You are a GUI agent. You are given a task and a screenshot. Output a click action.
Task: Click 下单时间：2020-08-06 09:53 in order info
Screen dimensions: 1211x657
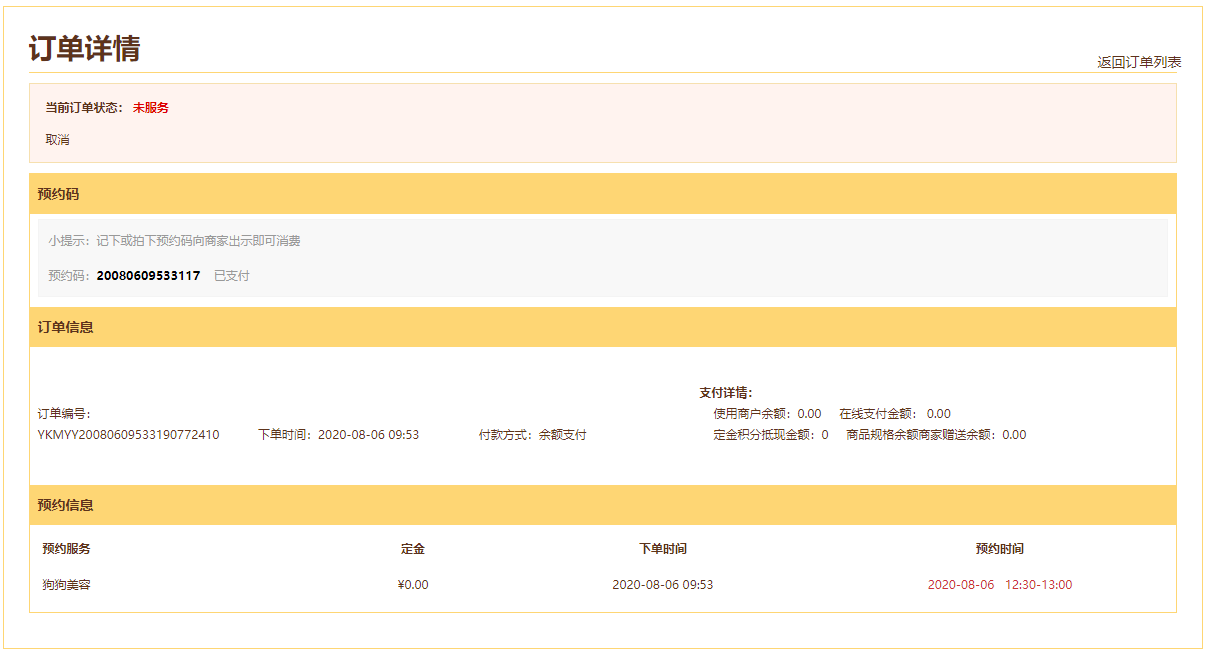(338, 435)
